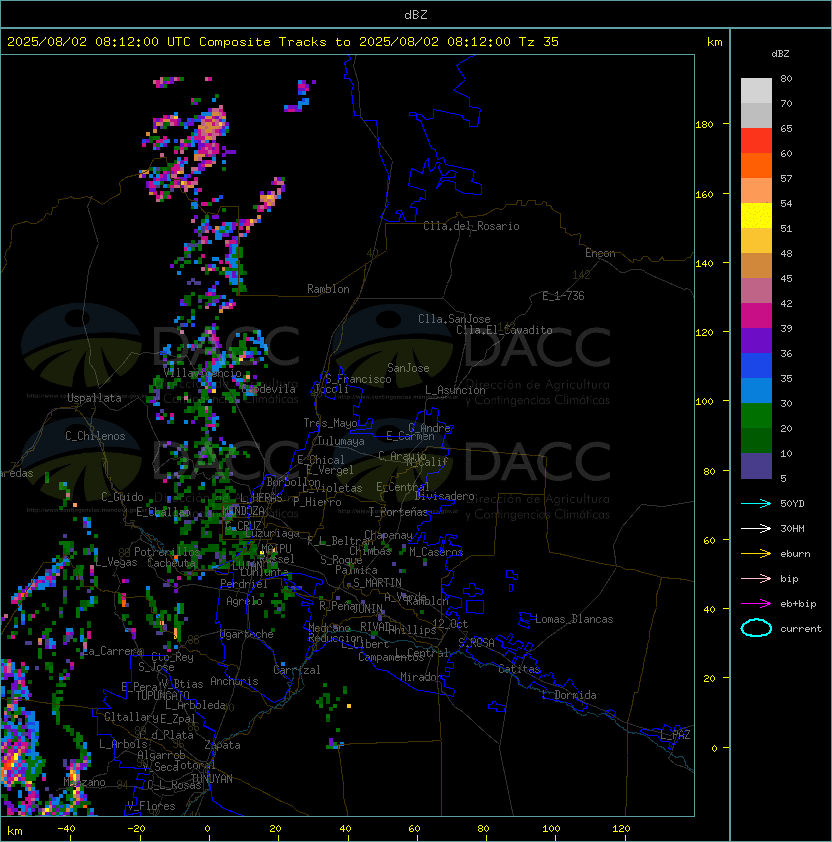Pick the magenta 39-42 dBZ swatch
Image resolution: width=832 pixels, height=842 pixels.
point(756,316)
